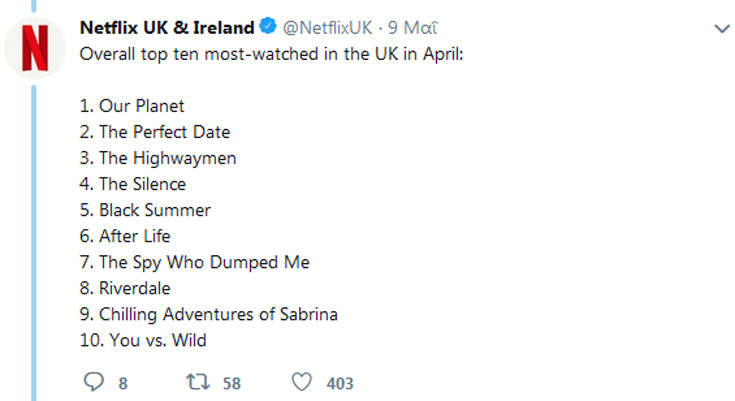Screen dimensions: 735x401
Task: Click "The Perfect Date" list entry
Action: (x=154, y=132)
